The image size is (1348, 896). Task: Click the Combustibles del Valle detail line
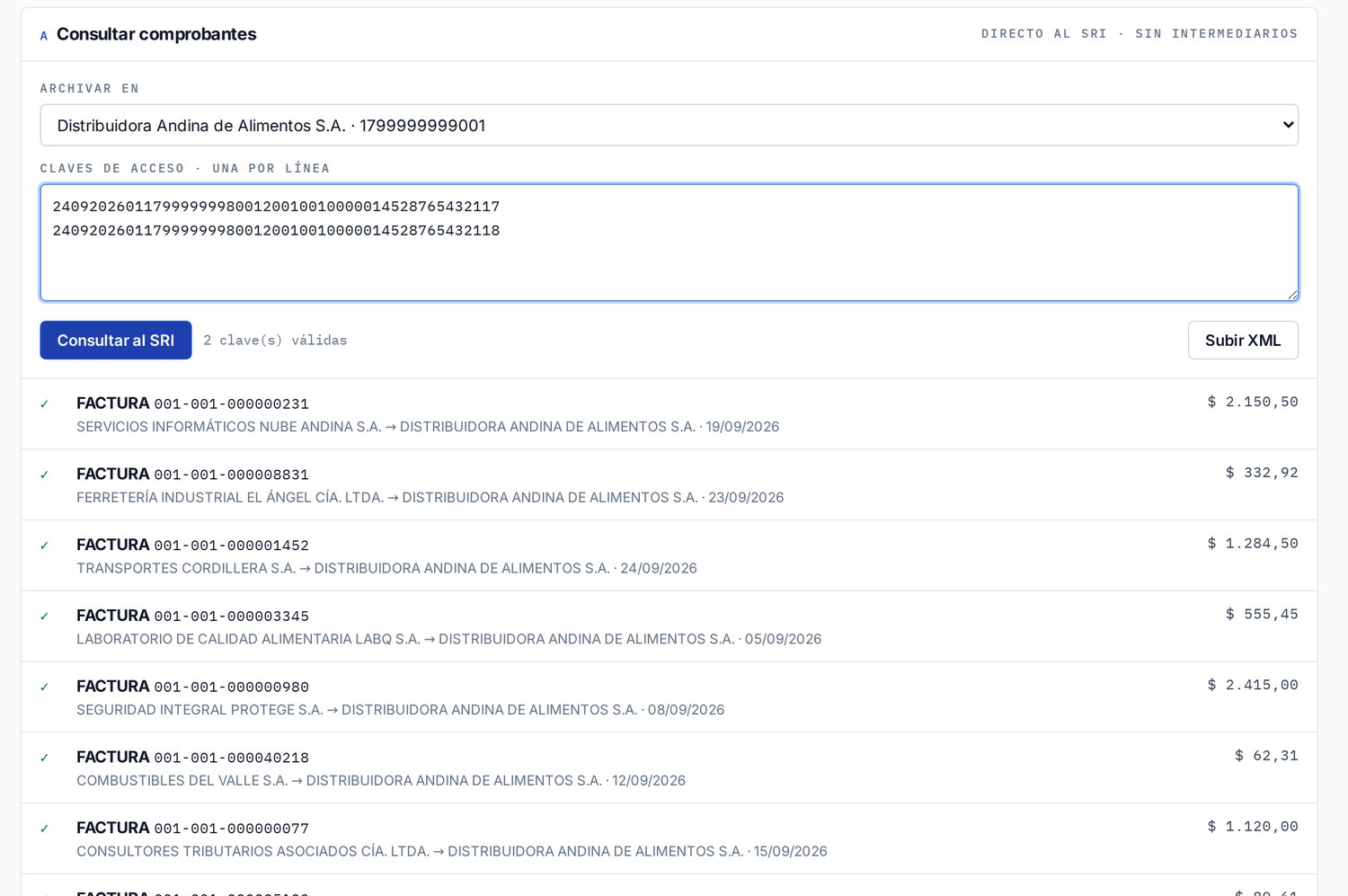(x=381, y=781)
